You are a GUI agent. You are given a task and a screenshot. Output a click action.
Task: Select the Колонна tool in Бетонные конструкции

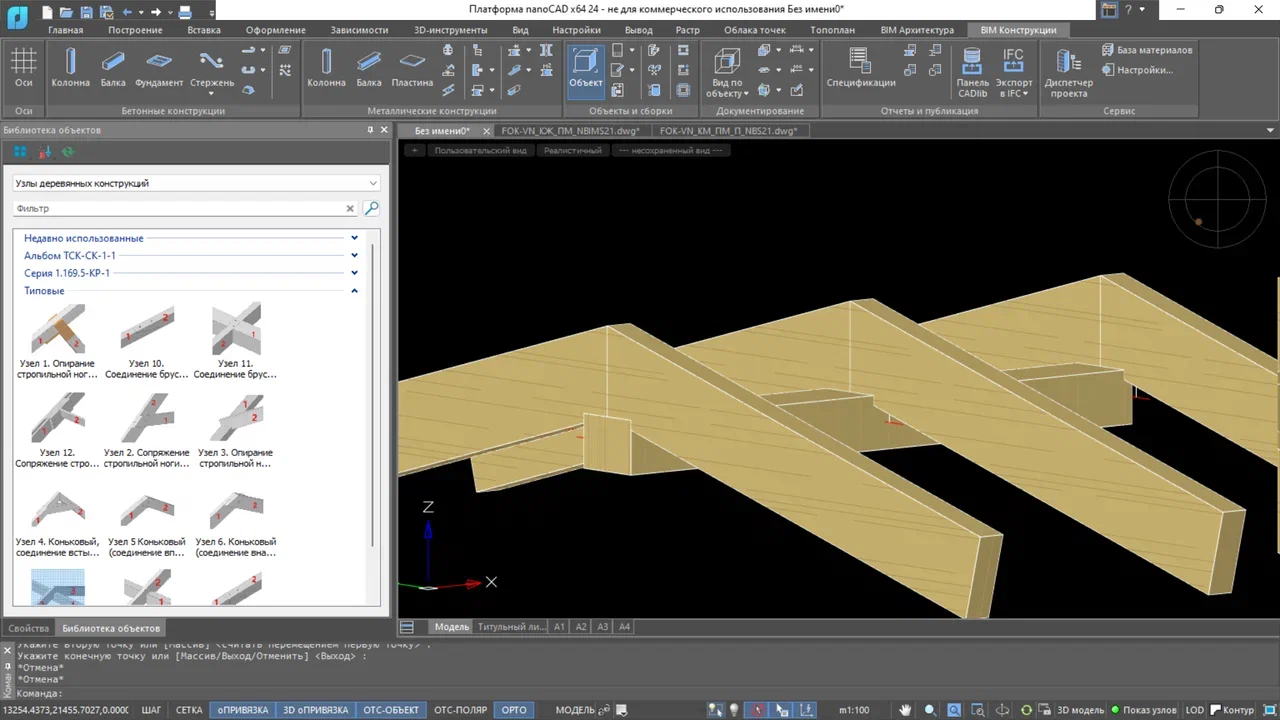pyautogui.click(x=70, y=69)
